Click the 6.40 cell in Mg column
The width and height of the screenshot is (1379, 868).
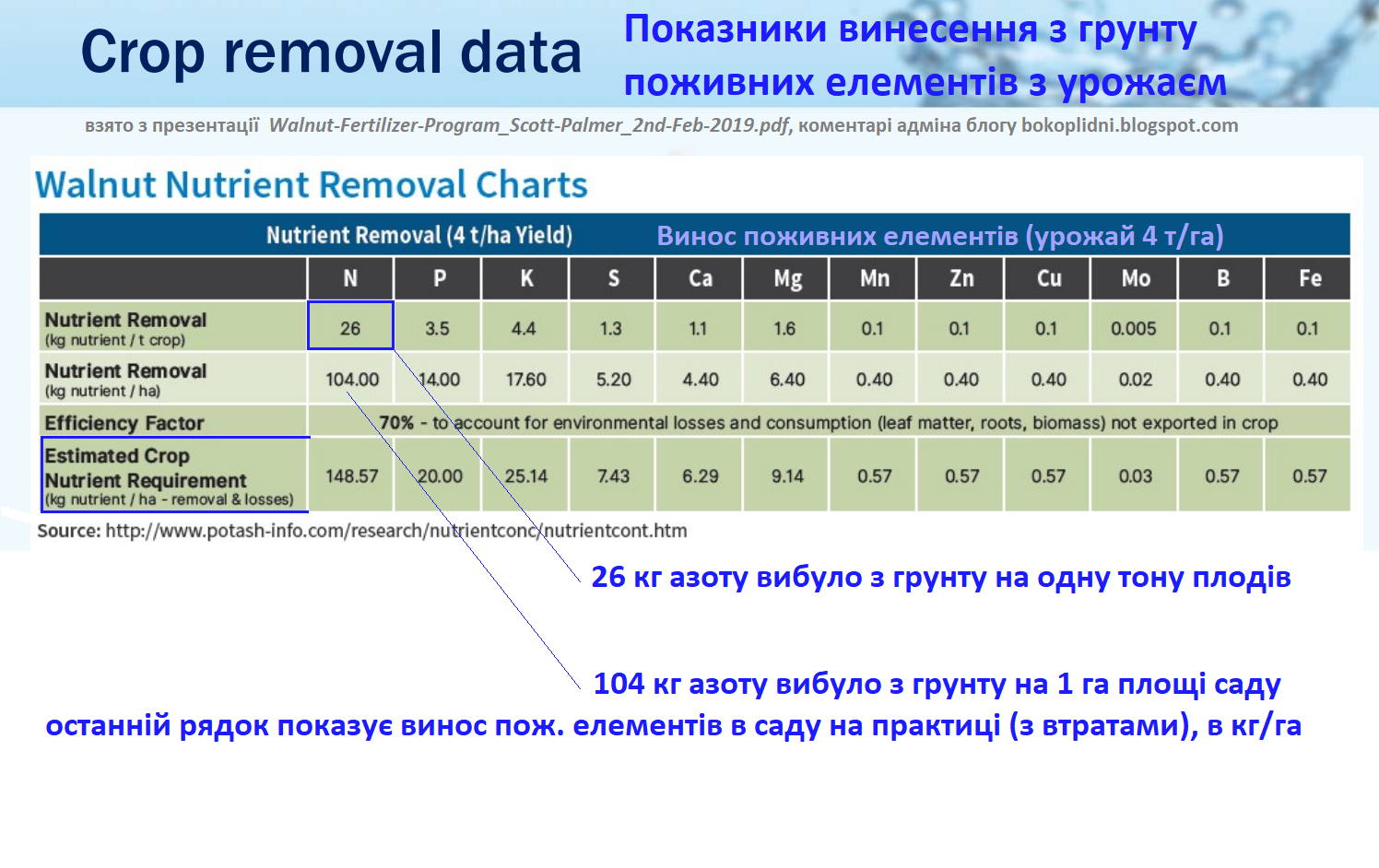(787, 379)
